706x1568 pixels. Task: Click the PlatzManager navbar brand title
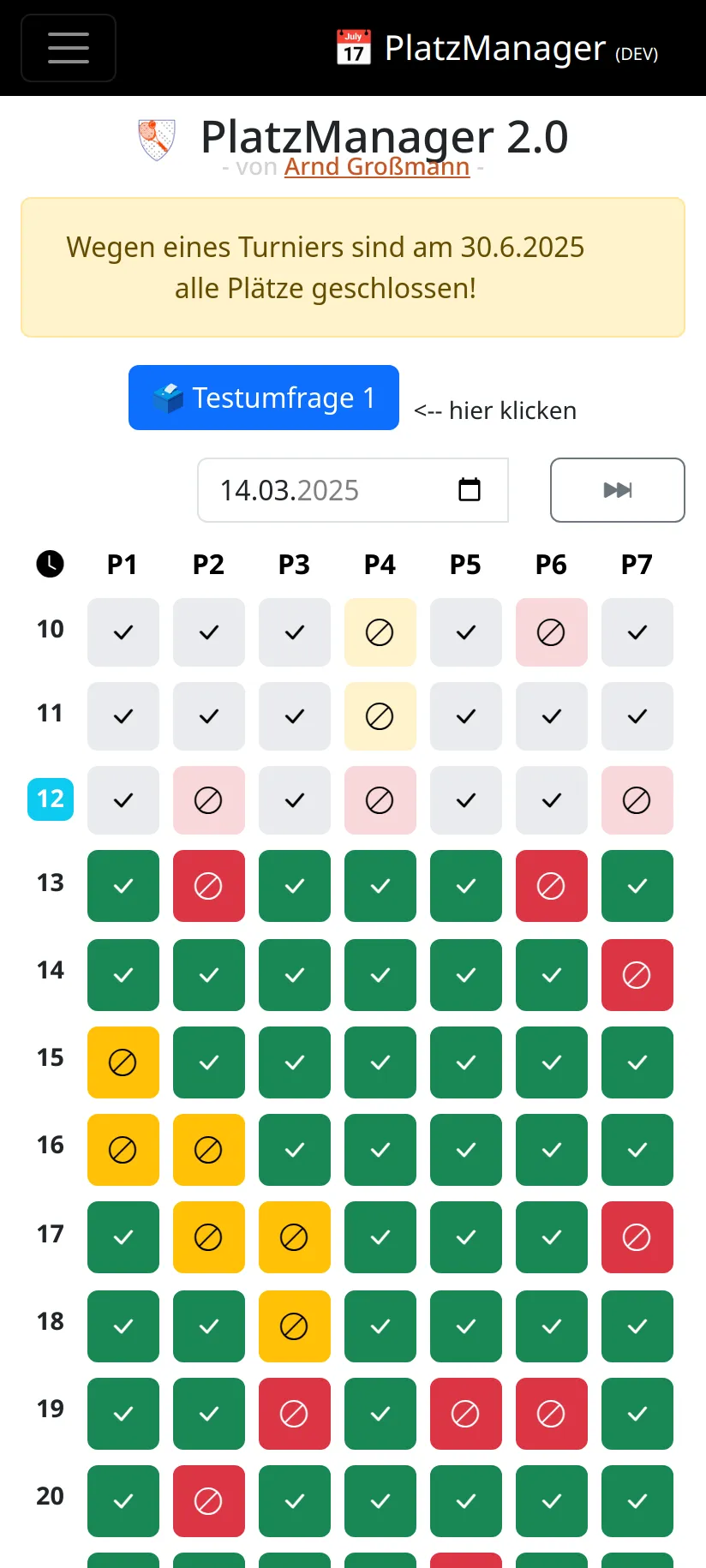click(495, 48)
